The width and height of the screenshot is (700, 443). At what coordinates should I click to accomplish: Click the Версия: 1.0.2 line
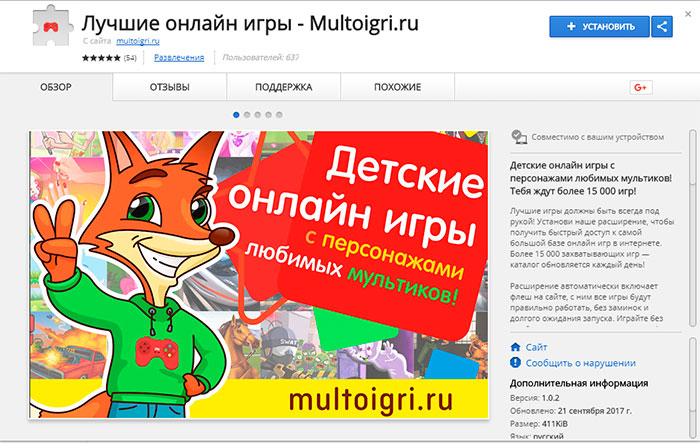click(x=535, y=397)
